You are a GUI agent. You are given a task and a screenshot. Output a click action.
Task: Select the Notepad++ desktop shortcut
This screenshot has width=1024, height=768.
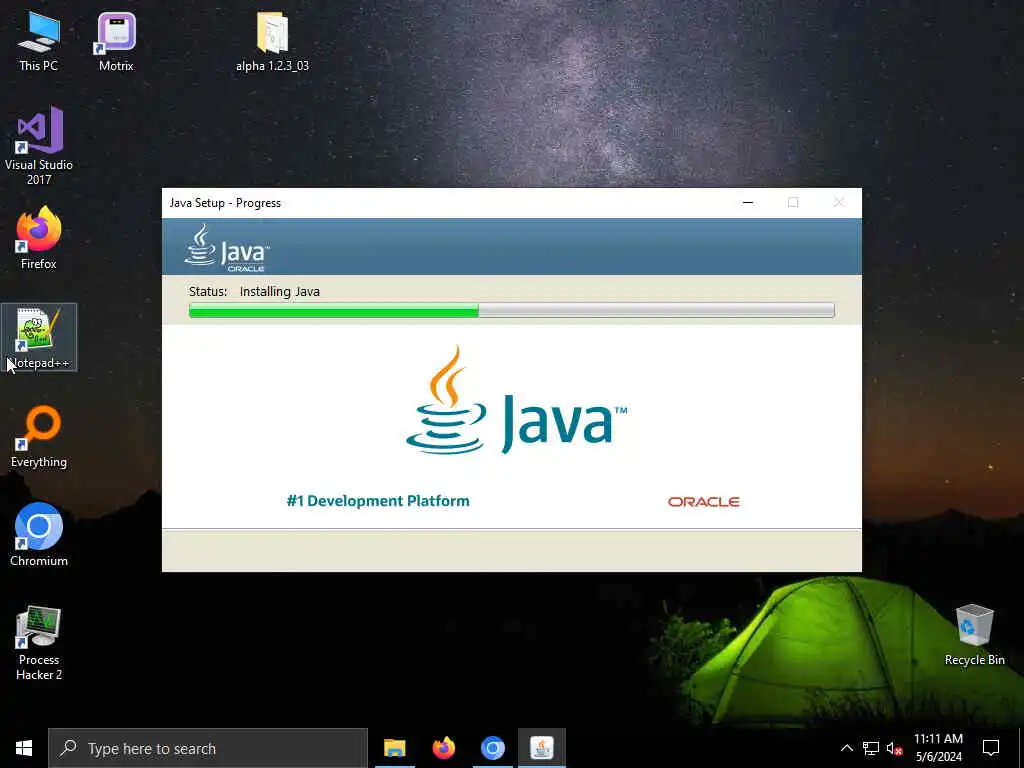[x=39, y=338]
